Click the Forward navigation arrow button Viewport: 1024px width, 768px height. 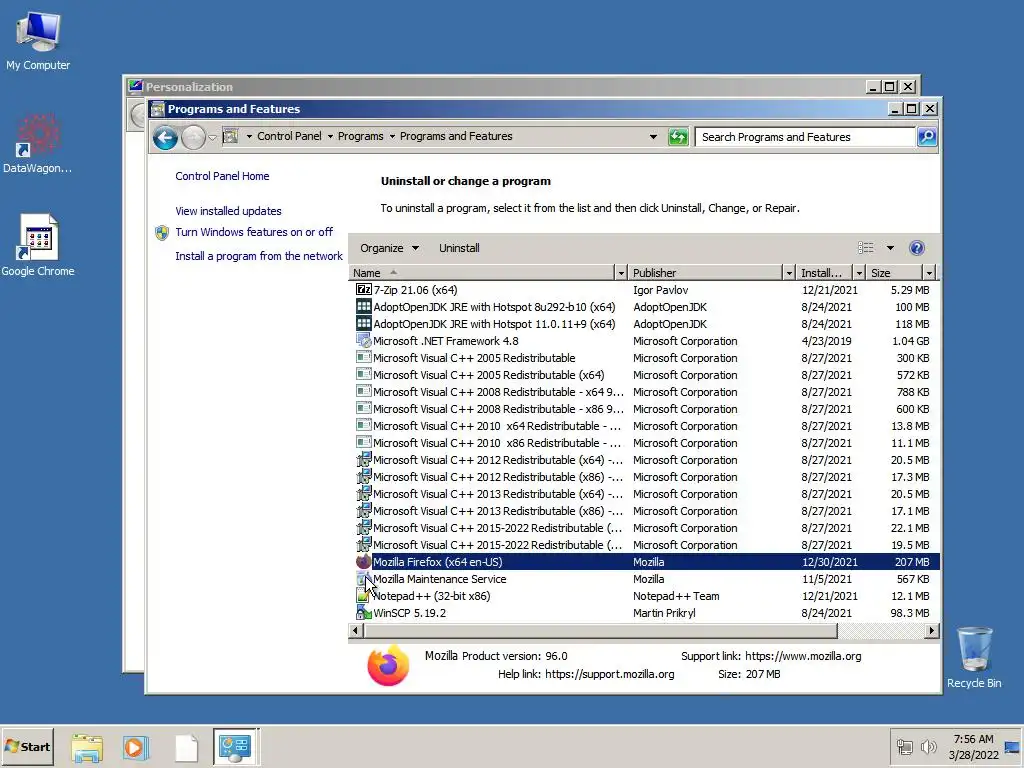tap(193, 138)
